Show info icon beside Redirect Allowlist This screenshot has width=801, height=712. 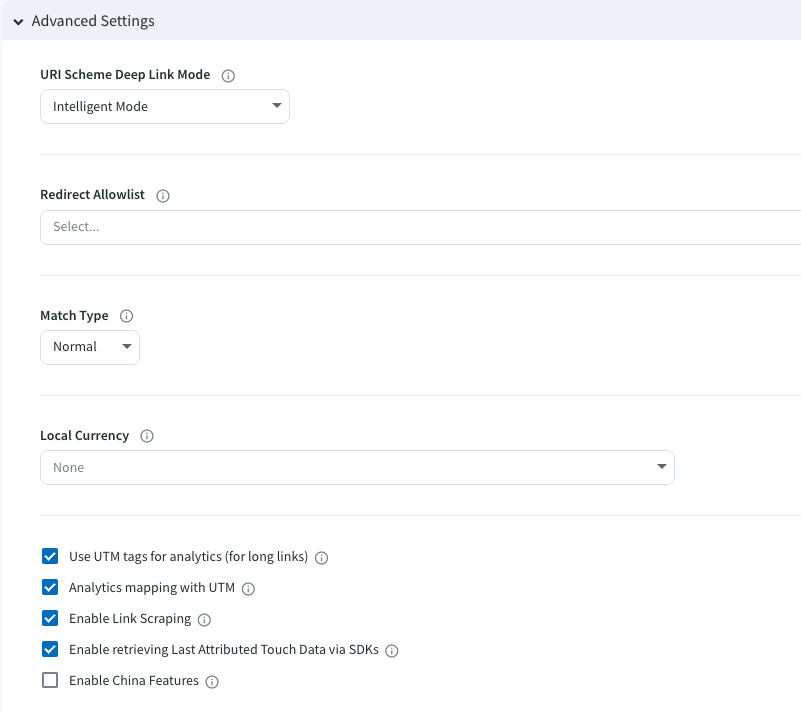coord(163,196)
